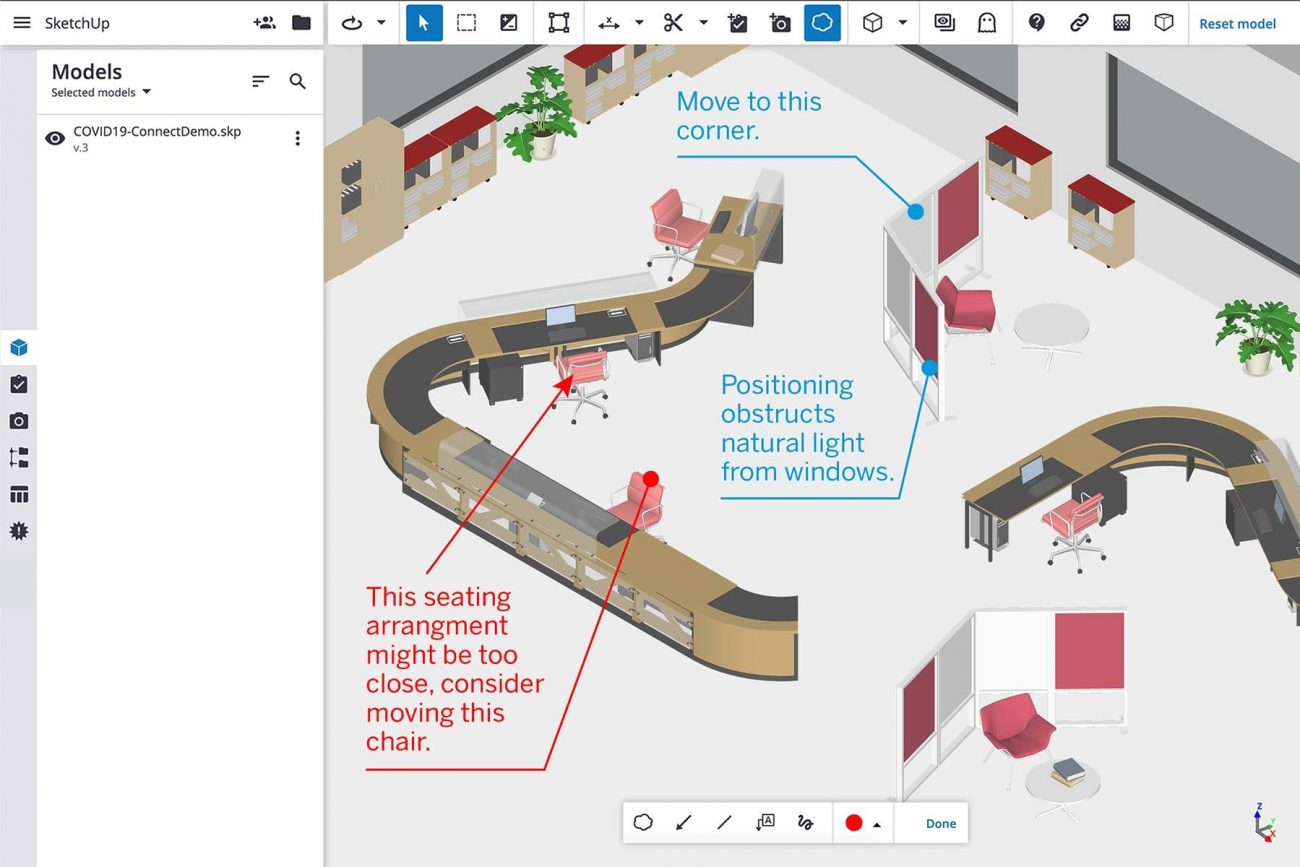Open the model settings gear in sidebar
This screenshot has width=1300, height=867.
(x=18, y=531)
